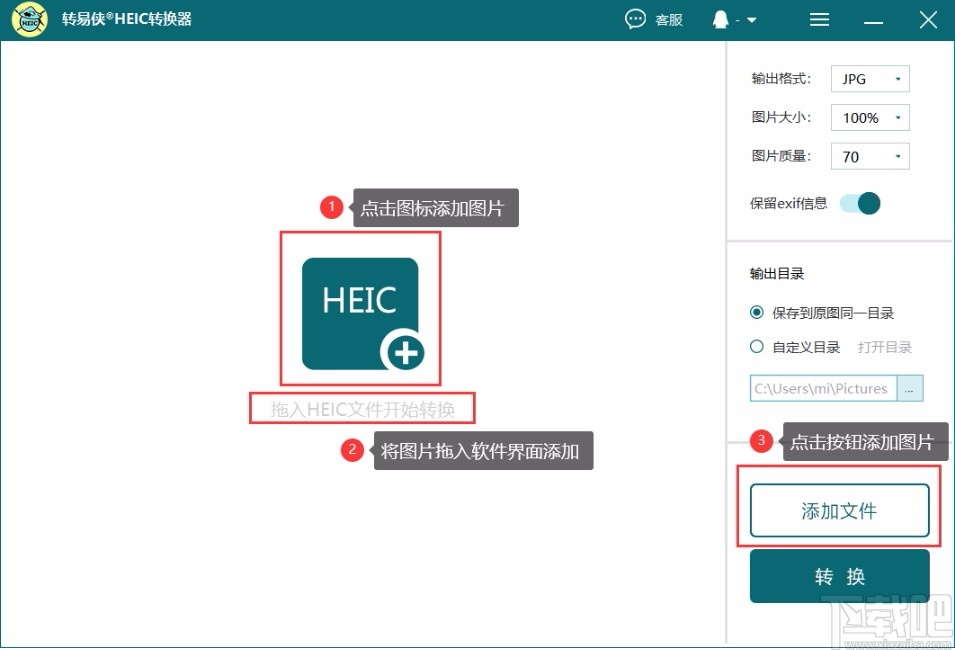
Task: Open the hamburger menu in the title bar
Action: [x=819, y=19]
